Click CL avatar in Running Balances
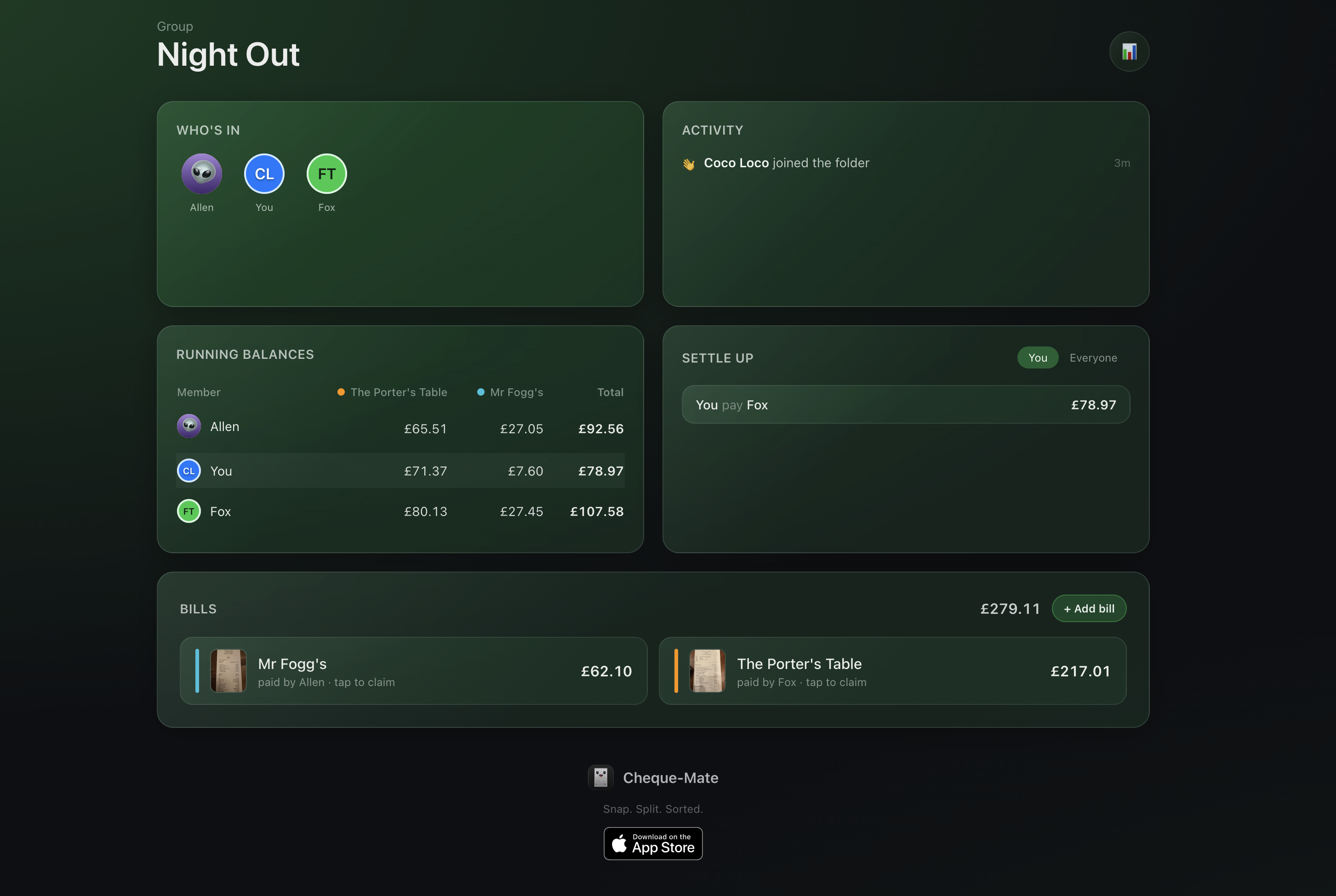Image resolution: width=1336 pixels, height=896 pixels. (x=188, y=471)
